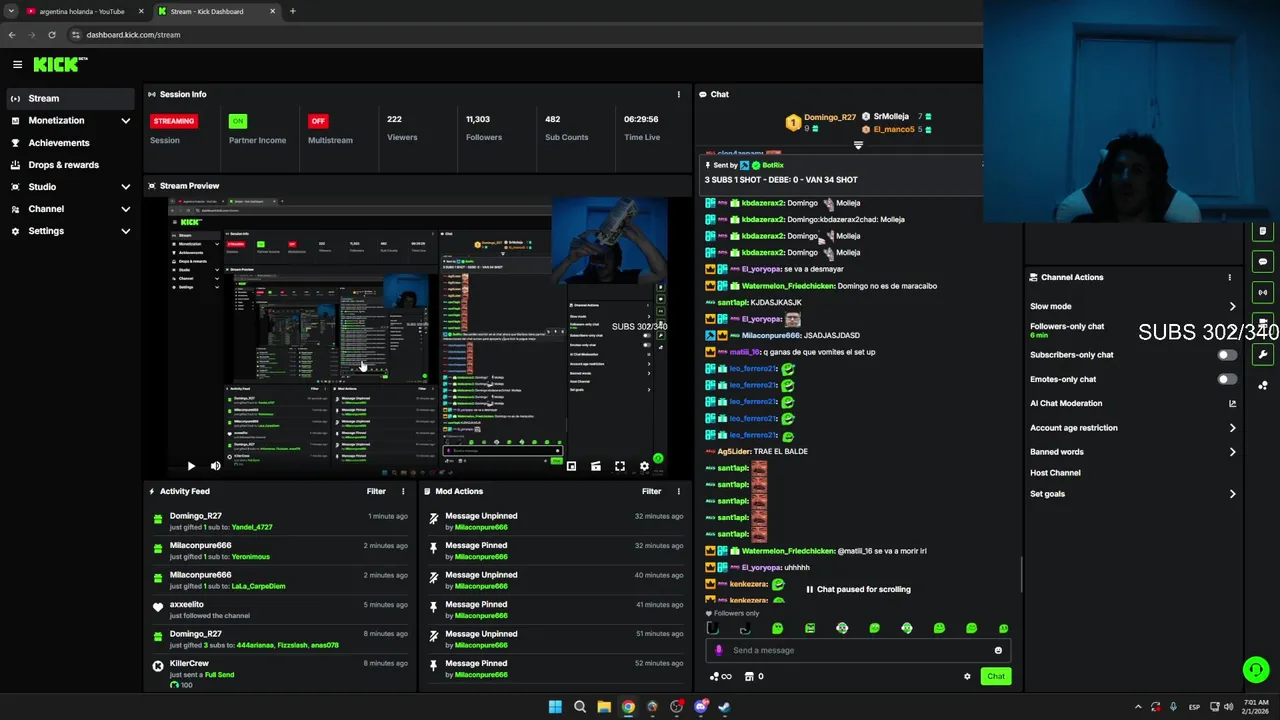The width and height of the screenshot is (1280, 720).
Task: Enter fullscreen in stream preview
Action: pyautogui.click(x=620, y=466)
